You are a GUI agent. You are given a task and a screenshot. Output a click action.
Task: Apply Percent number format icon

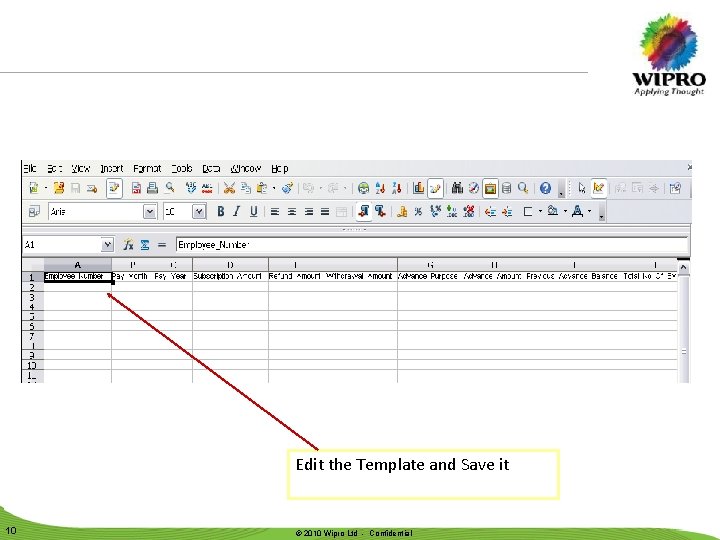[418, 212]
